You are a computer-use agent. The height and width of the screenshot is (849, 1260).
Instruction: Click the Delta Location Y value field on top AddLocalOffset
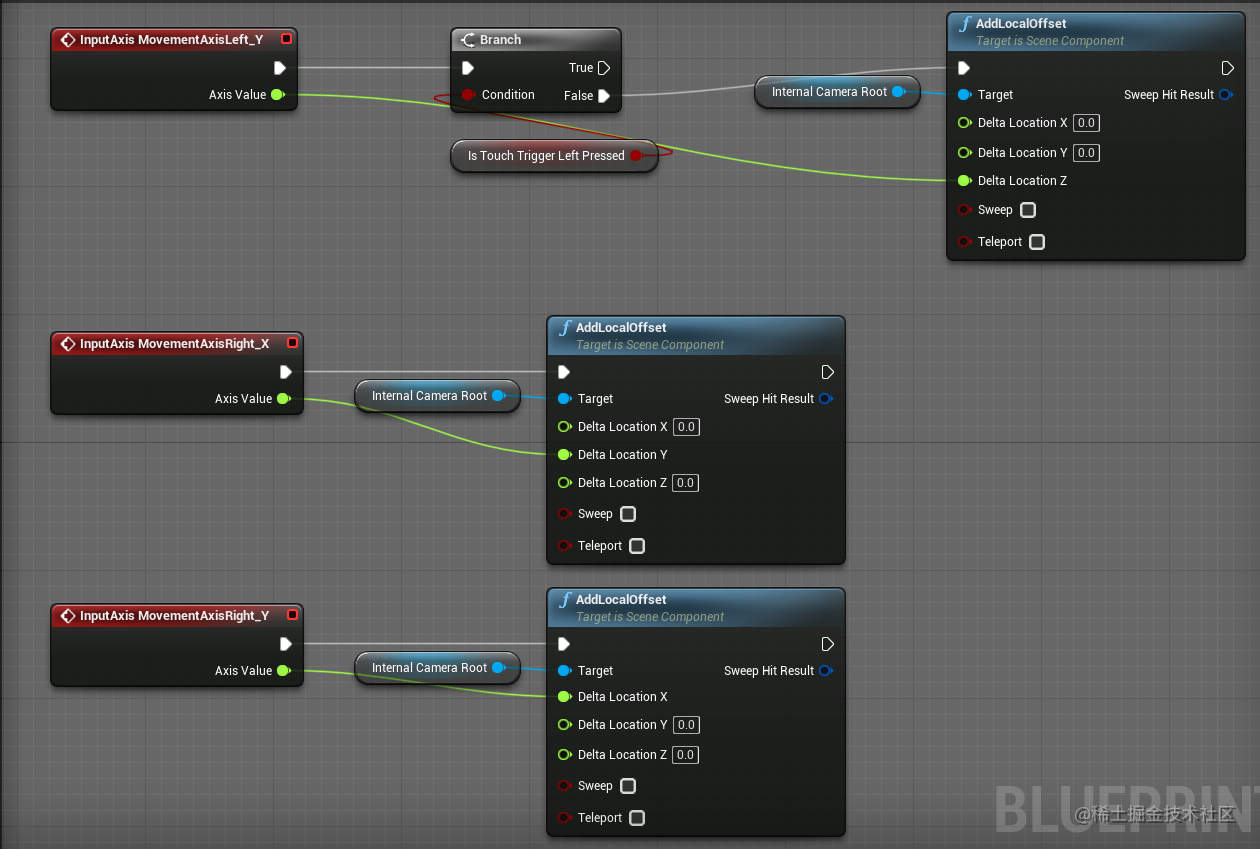(x=1086, y=152)
